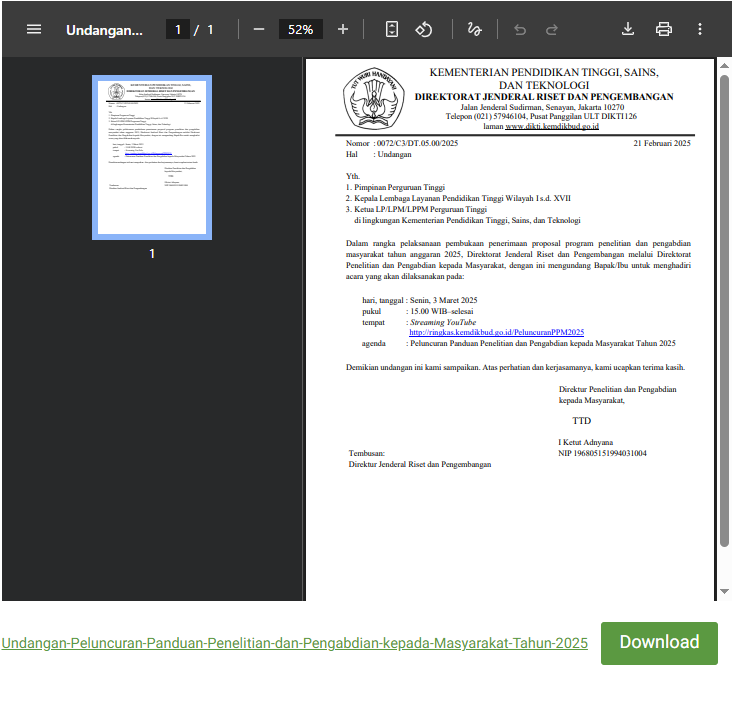Click the redo arrow icon
Image resolution: width=737 pixels, height=704 pixels.
click(x=549, y=29)
